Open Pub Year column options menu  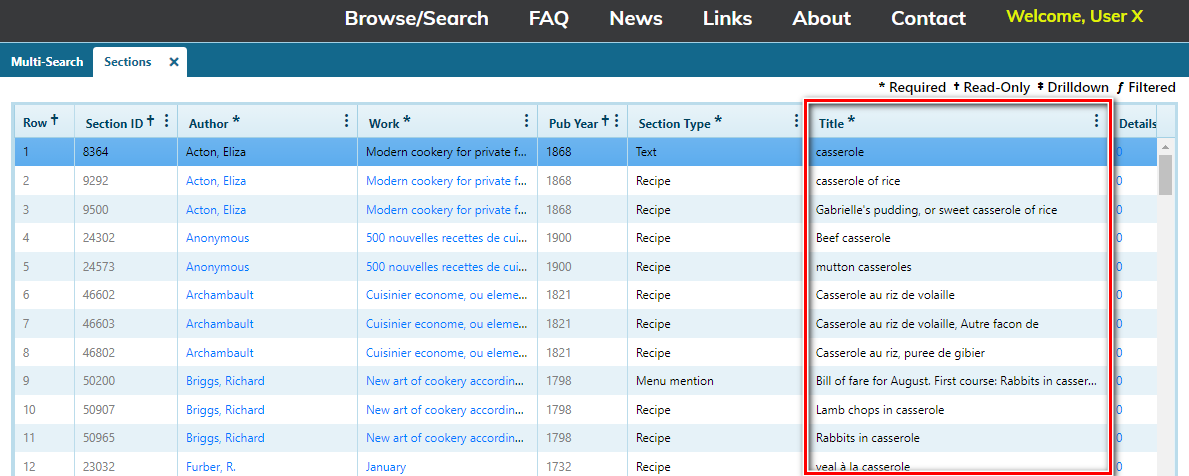[616, 121]
